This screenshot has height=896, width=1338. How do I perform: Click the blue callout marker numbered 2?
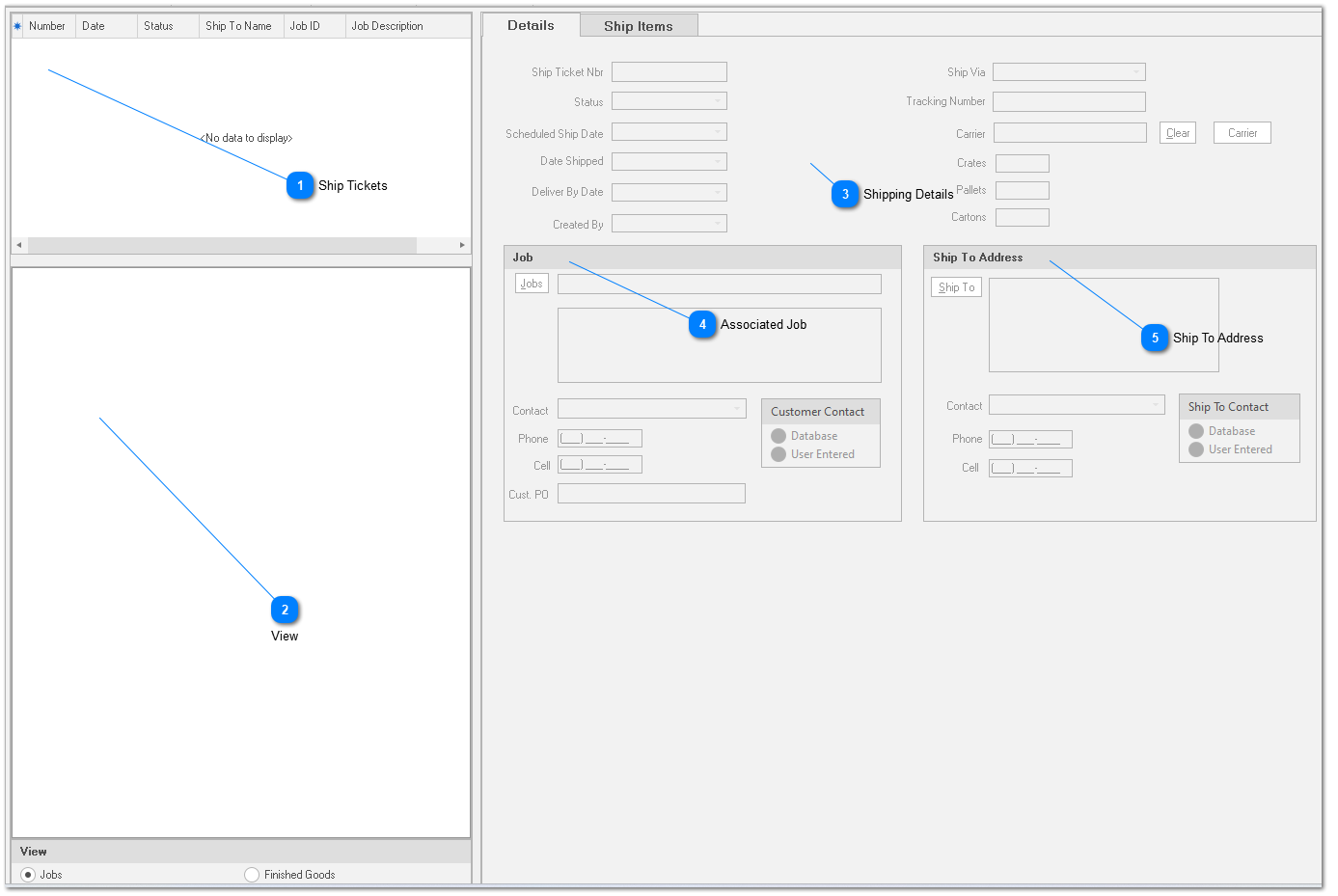tap(285, 610)
